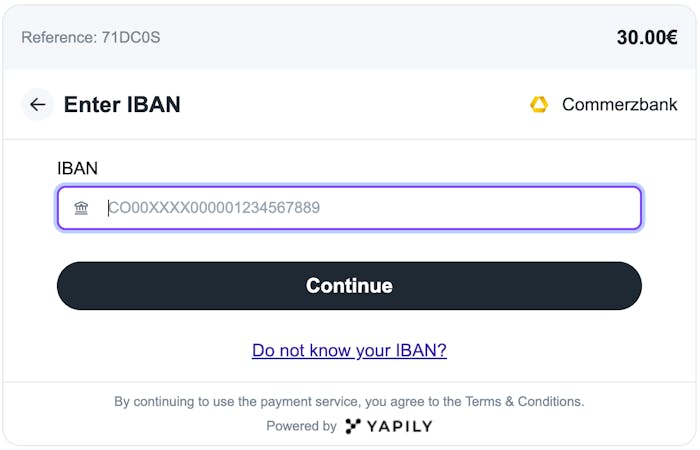Click the bank building icon inside IBAN field
Viewport: 700px width, 450px height.
click(81, 208)
